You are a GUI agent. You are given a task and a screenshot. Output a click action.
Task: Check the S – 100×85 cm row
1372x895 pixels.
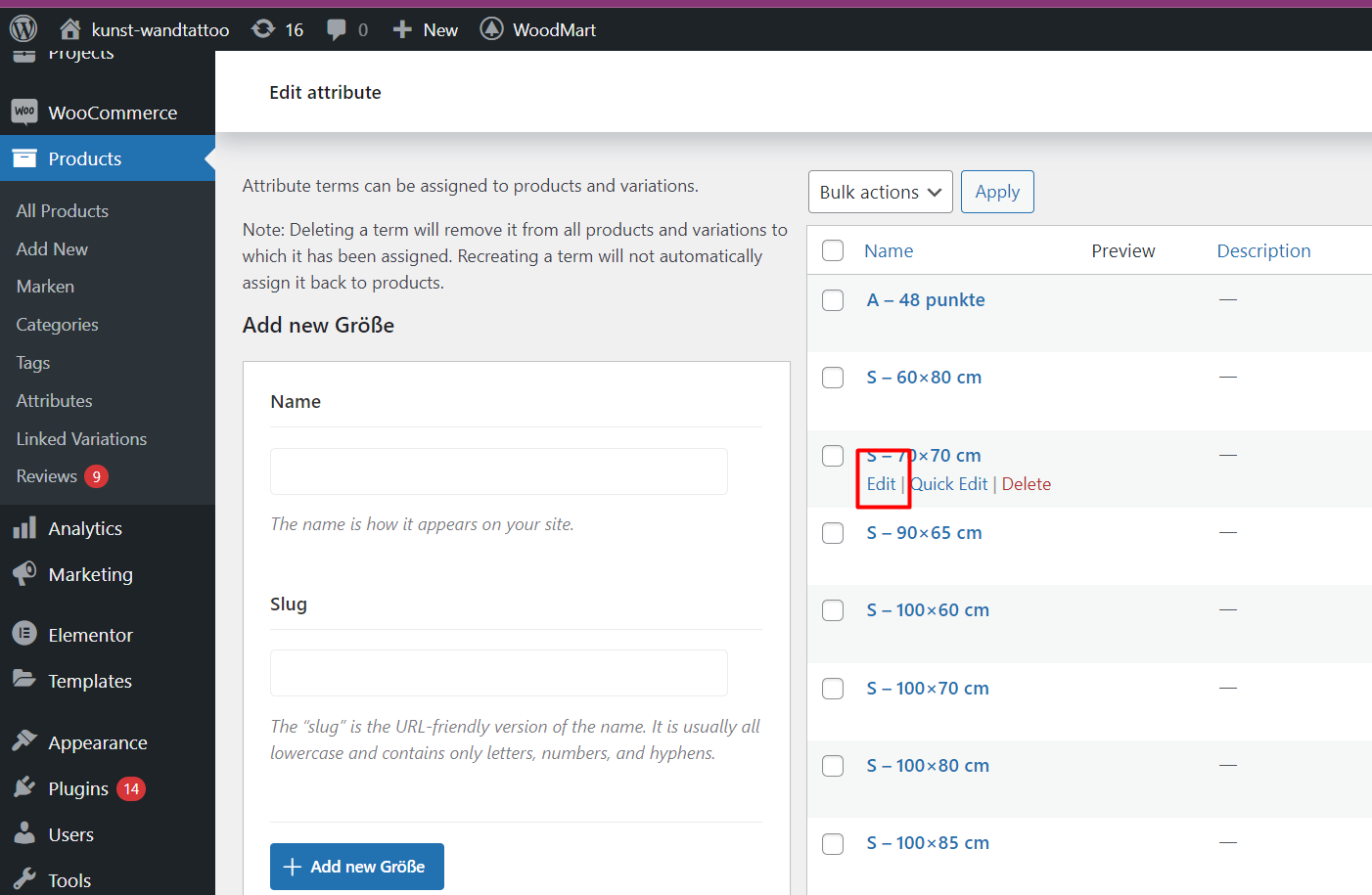833,843
